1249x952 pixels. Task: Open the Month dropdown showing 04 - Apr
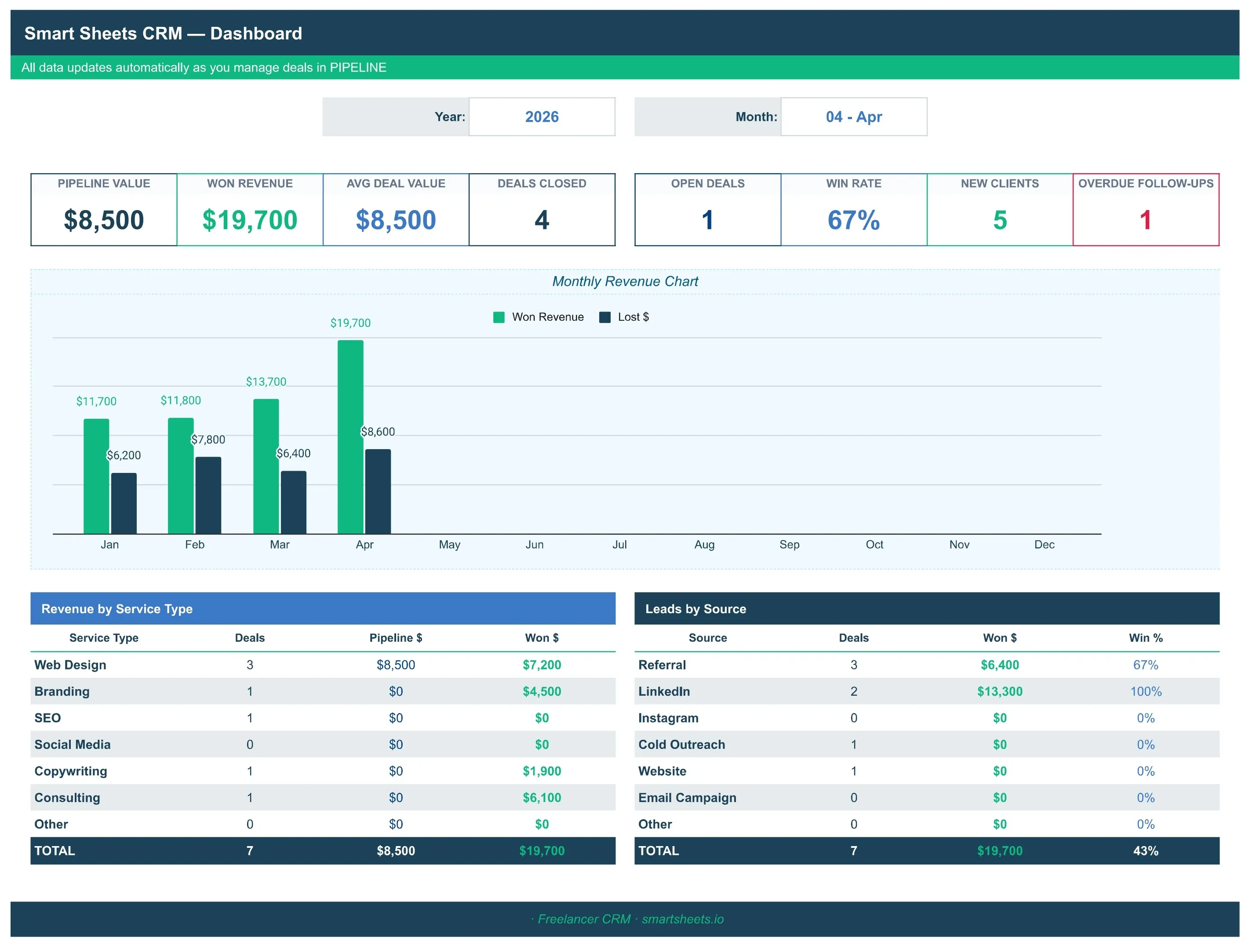(853, 117)
